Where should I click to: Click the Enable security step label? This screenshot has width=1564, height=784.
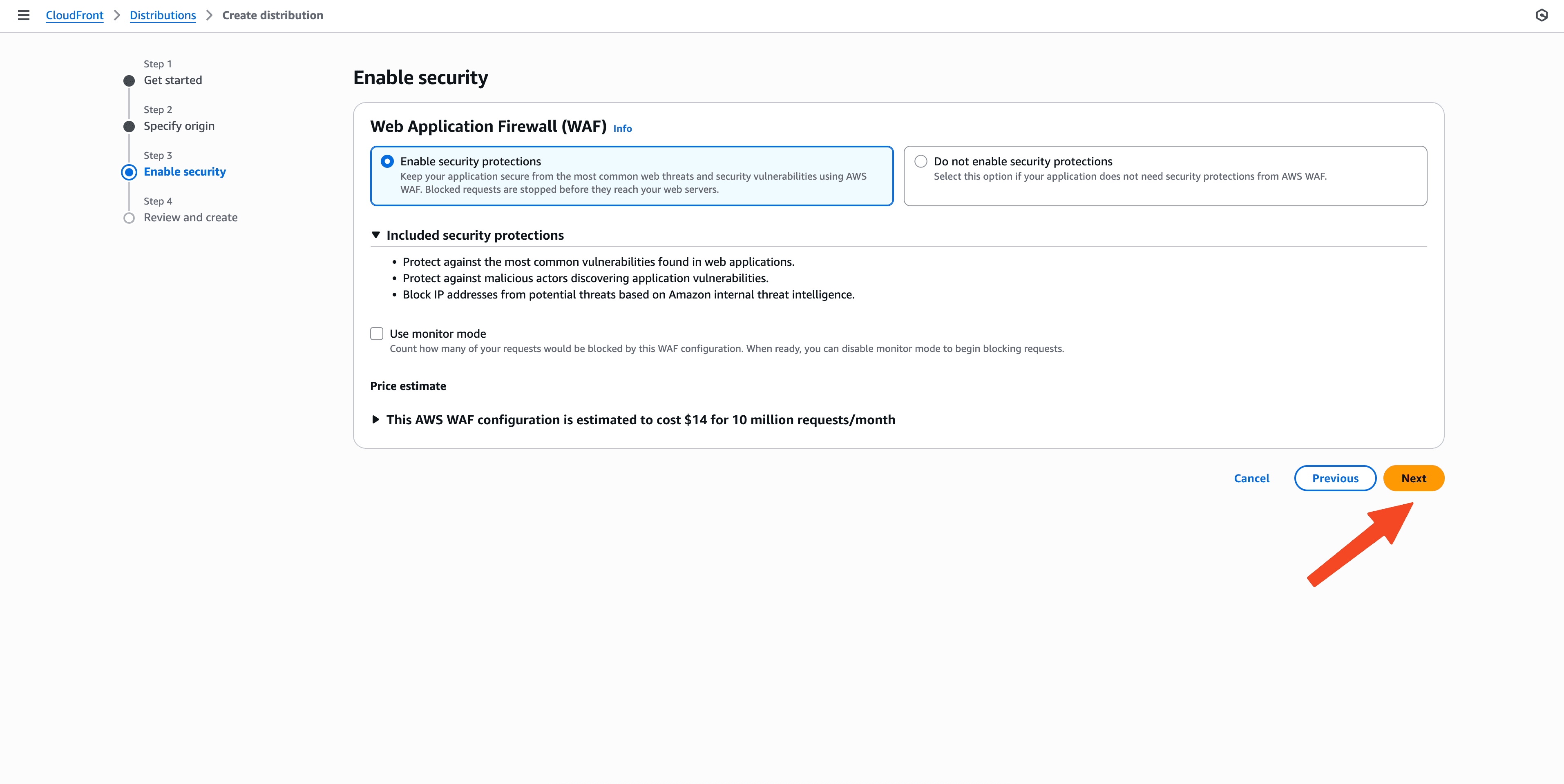[x=185, y=172]
